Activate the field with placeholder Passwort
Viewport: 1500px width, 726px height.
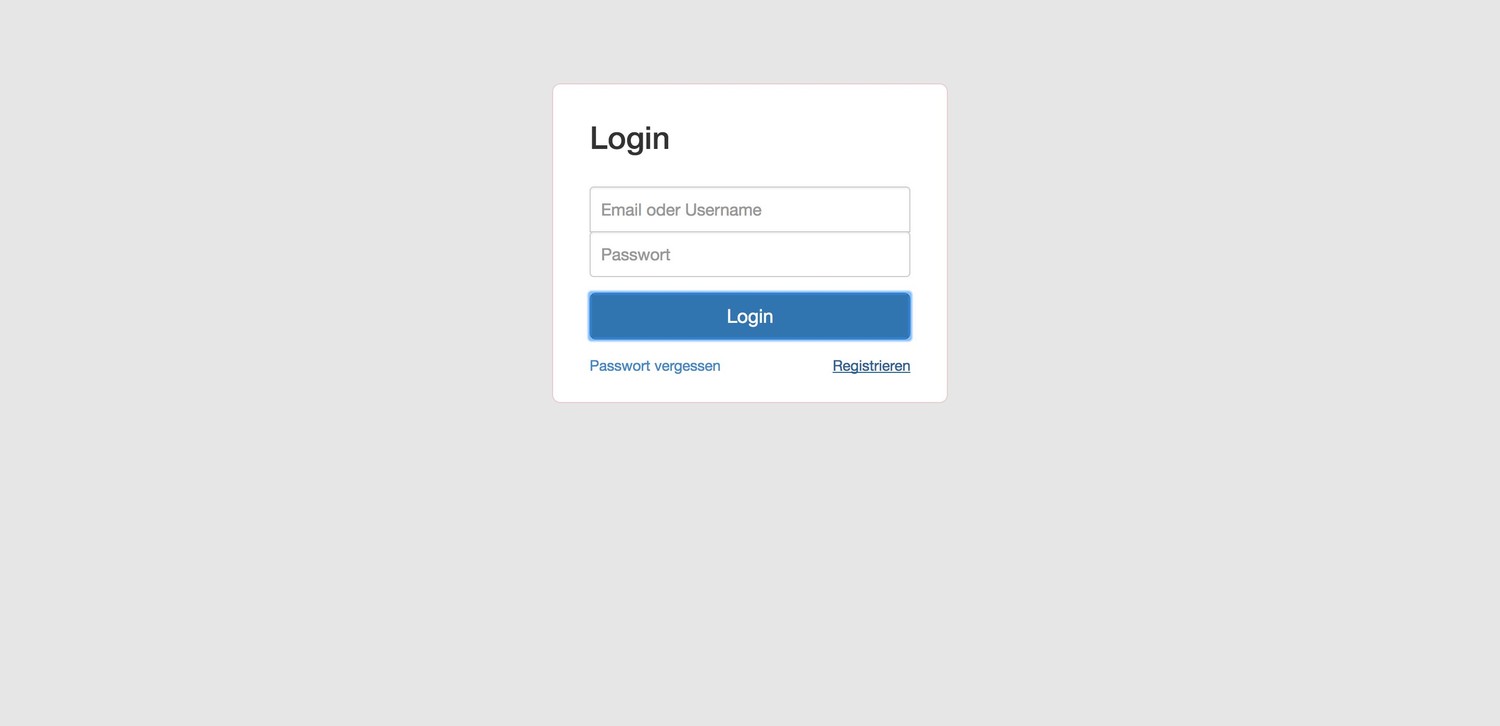[750, 254]
